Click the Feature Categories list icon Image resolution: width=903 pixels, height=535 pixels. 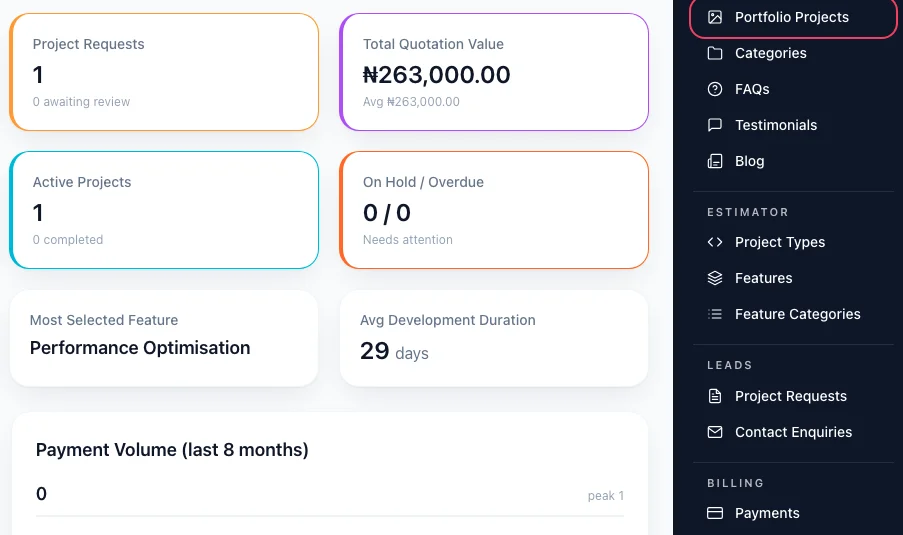pos(715,314)
